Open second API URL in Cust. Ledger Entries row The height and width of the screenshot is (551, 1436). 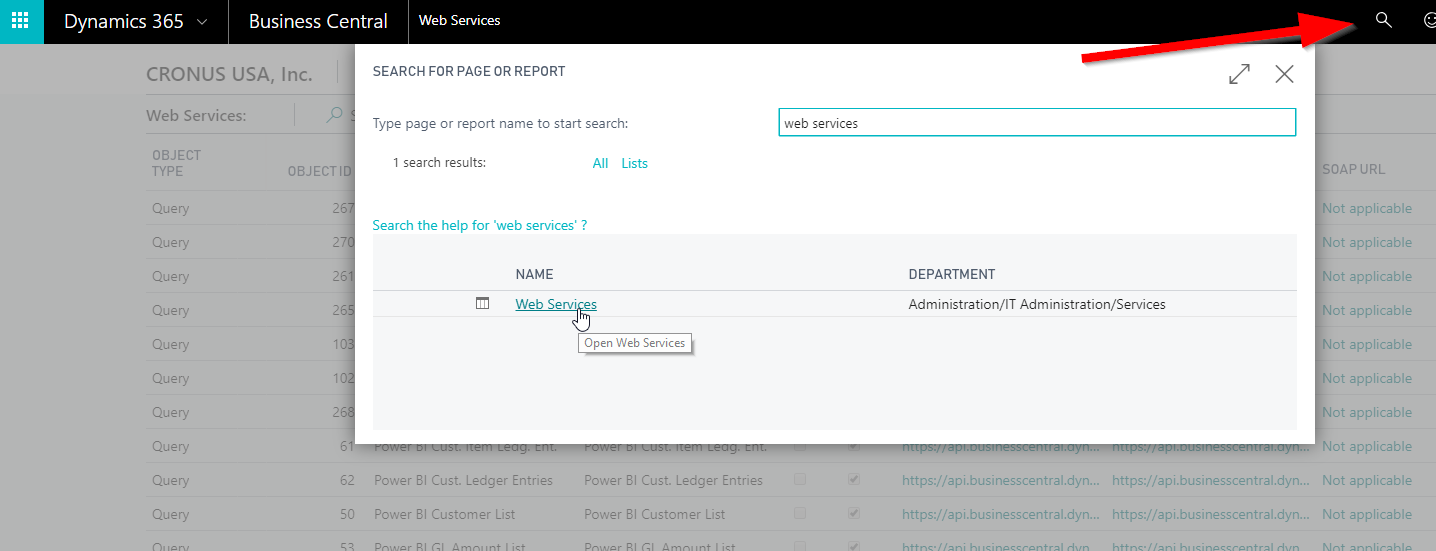pyautogui.click(x=1211, y=480)
